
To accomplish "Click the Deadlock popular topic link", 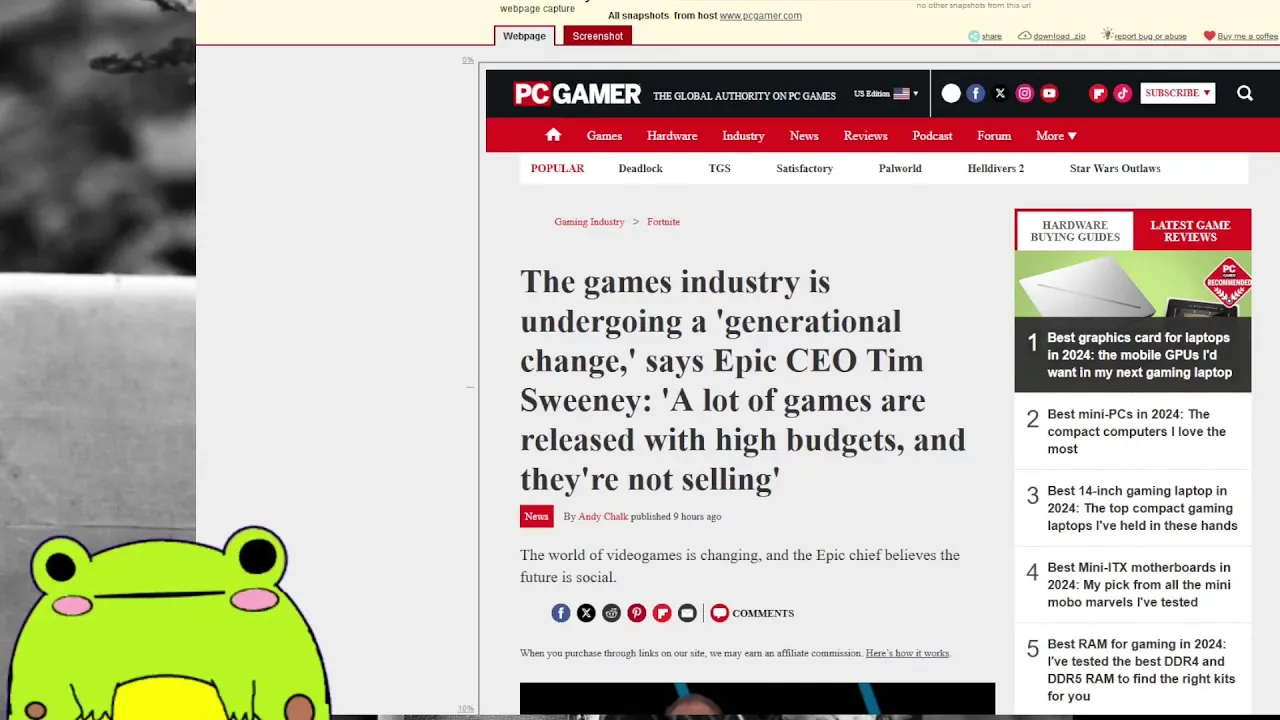I will click(640, 168).
